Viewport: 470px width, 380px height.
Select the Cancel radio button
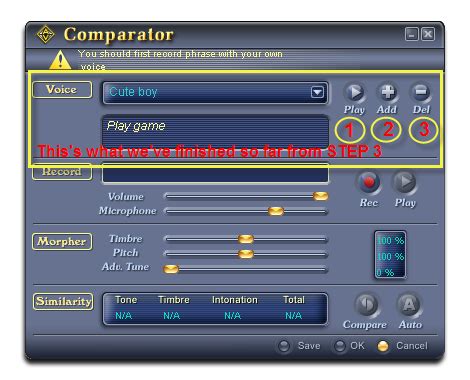[x=383, y=346]
